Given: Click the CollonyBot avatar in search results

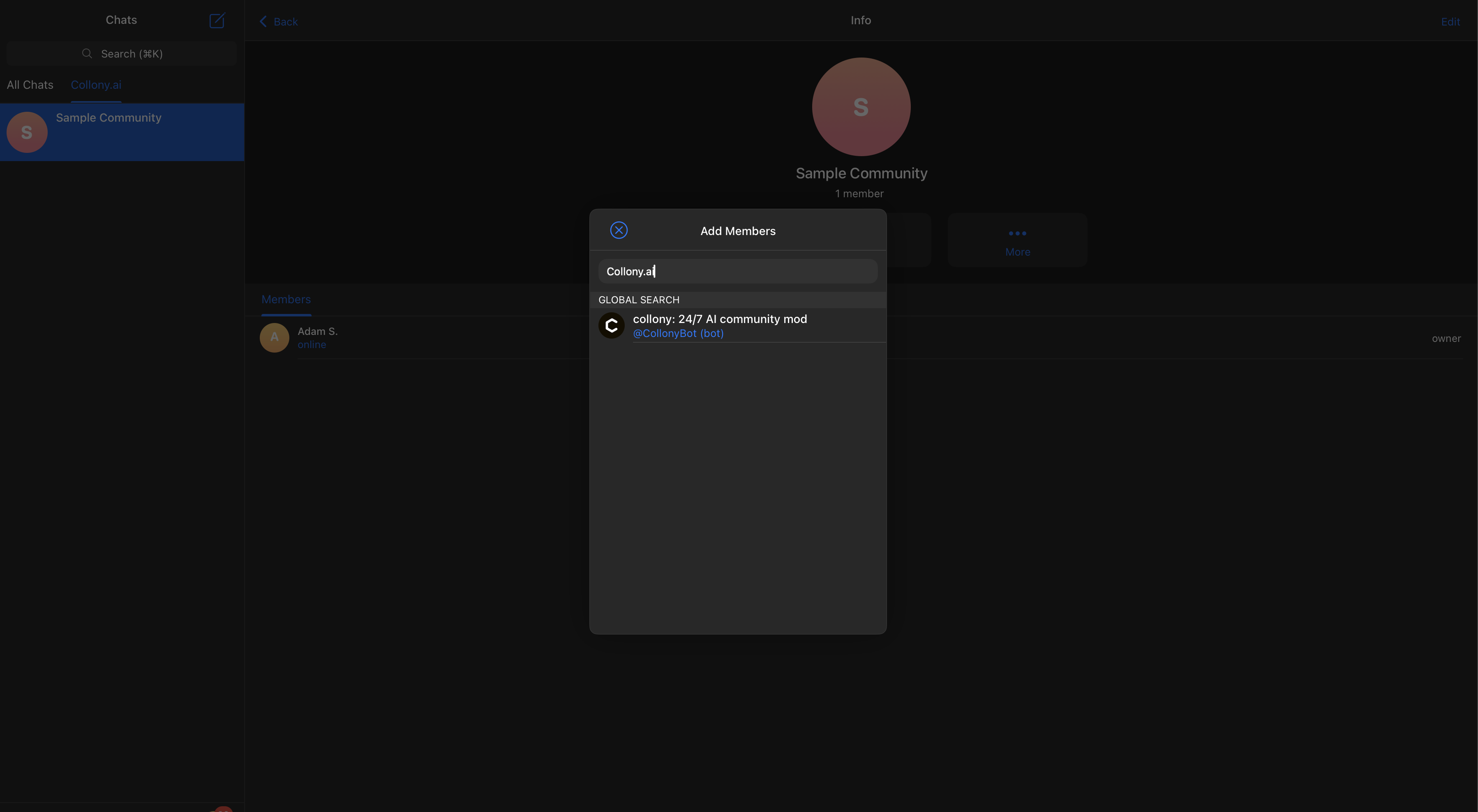Looking at the screenshot, I should pos(611,325).
